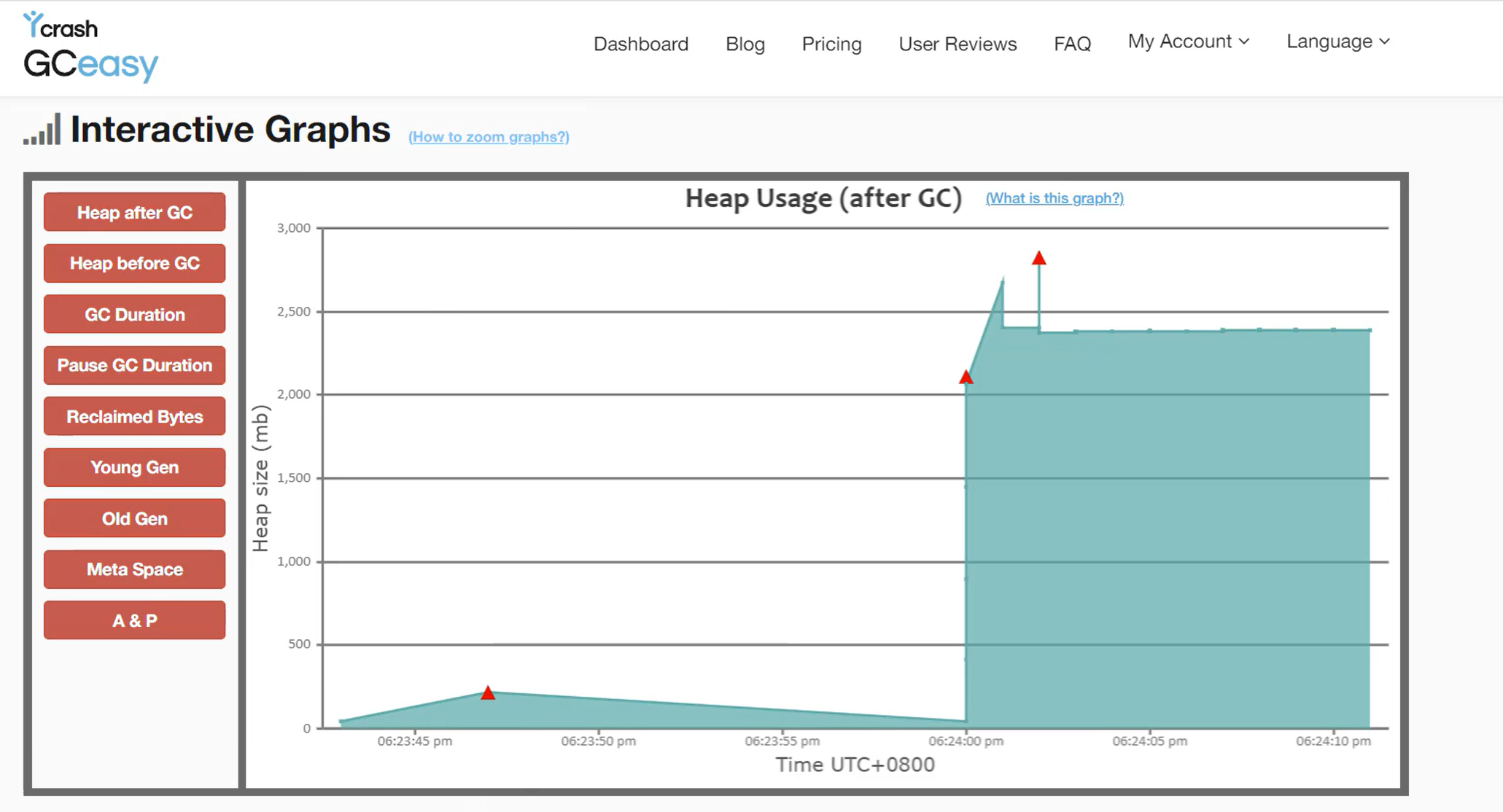This screenshot has height=812, width=1503.
Task: View the Old Gen graph
Action: click(135, 518)
